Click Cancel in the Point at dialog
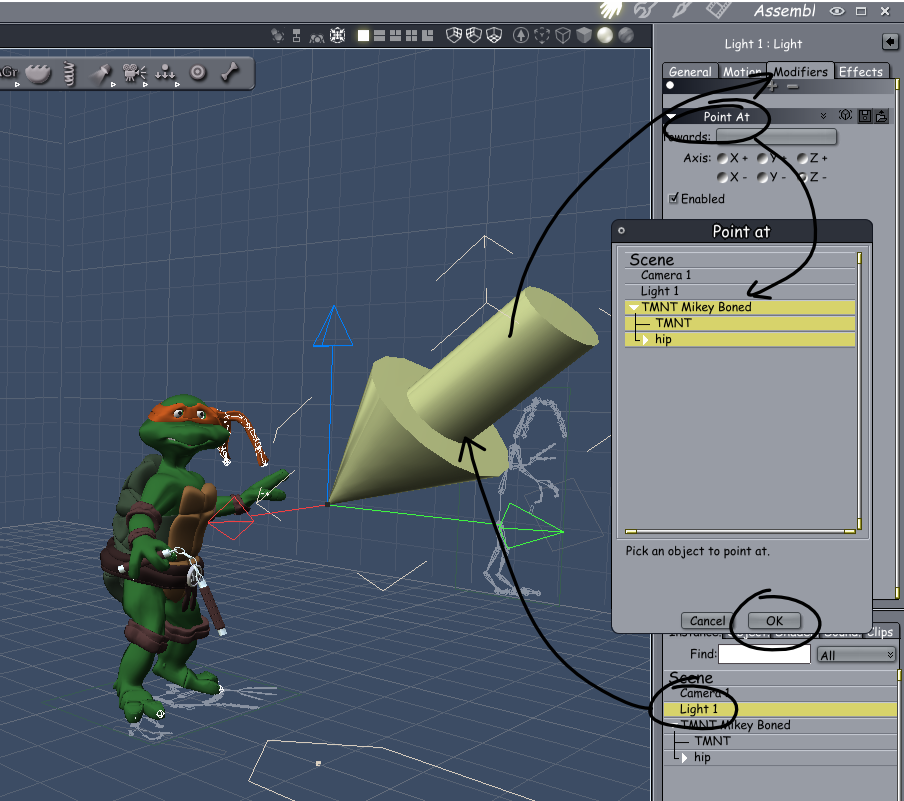 click(707, 621)
